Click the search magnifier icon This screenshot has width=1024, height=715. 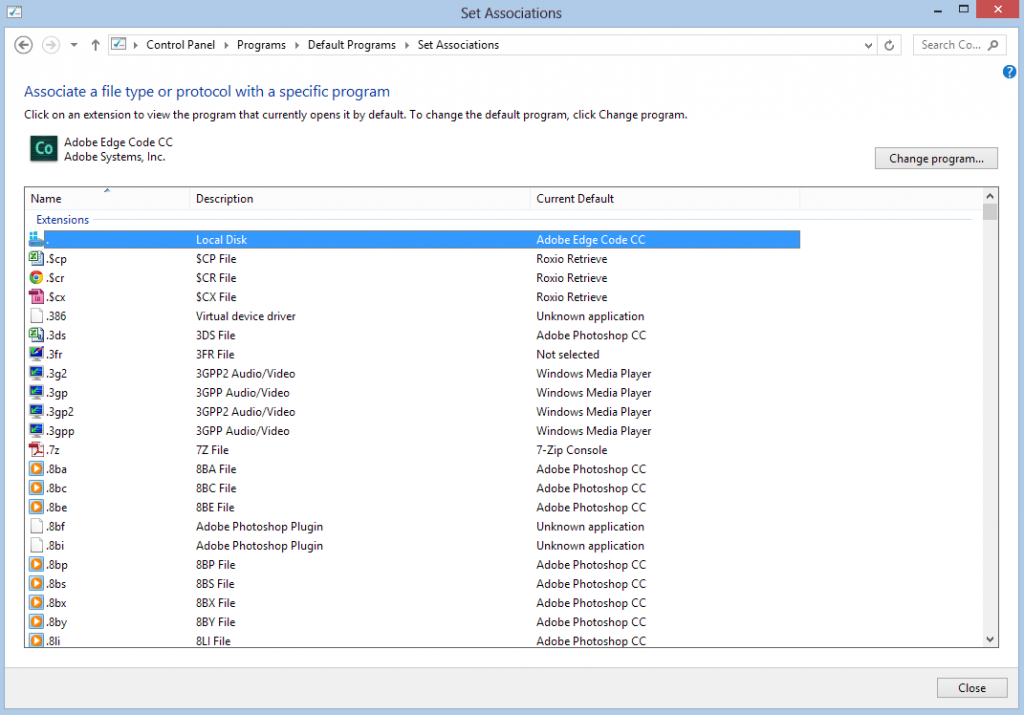coord(993,45)
